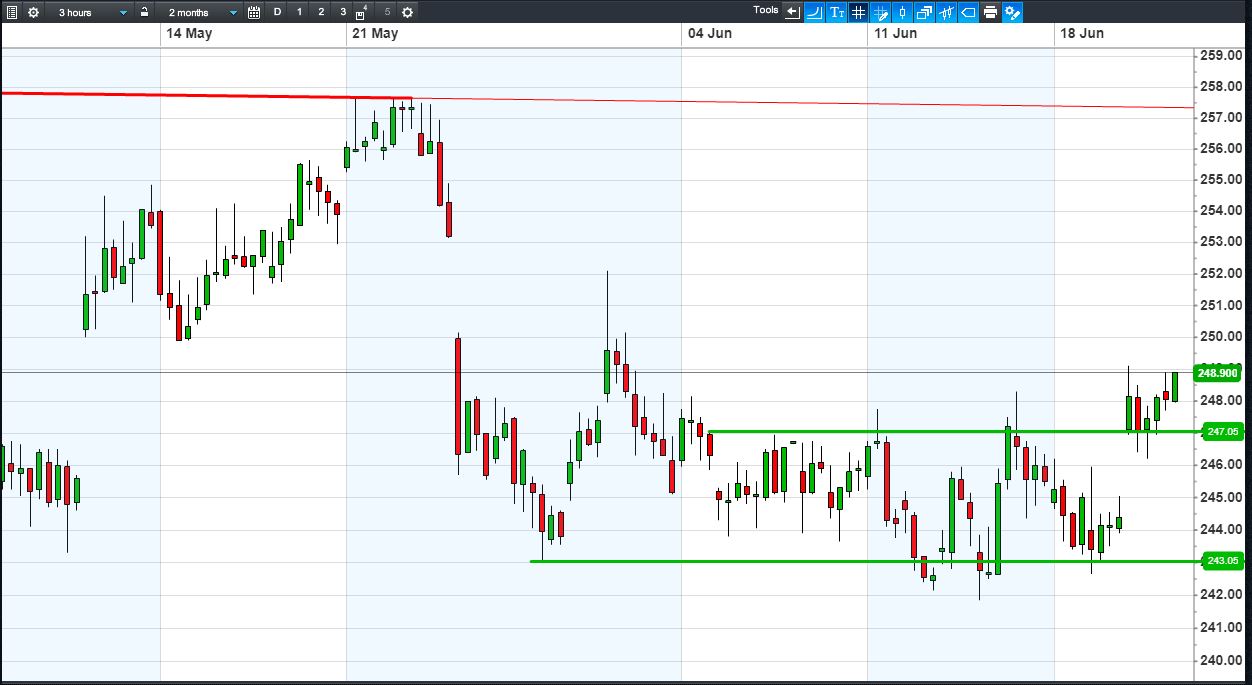Select the 247.05 resistance line label

1222,432
